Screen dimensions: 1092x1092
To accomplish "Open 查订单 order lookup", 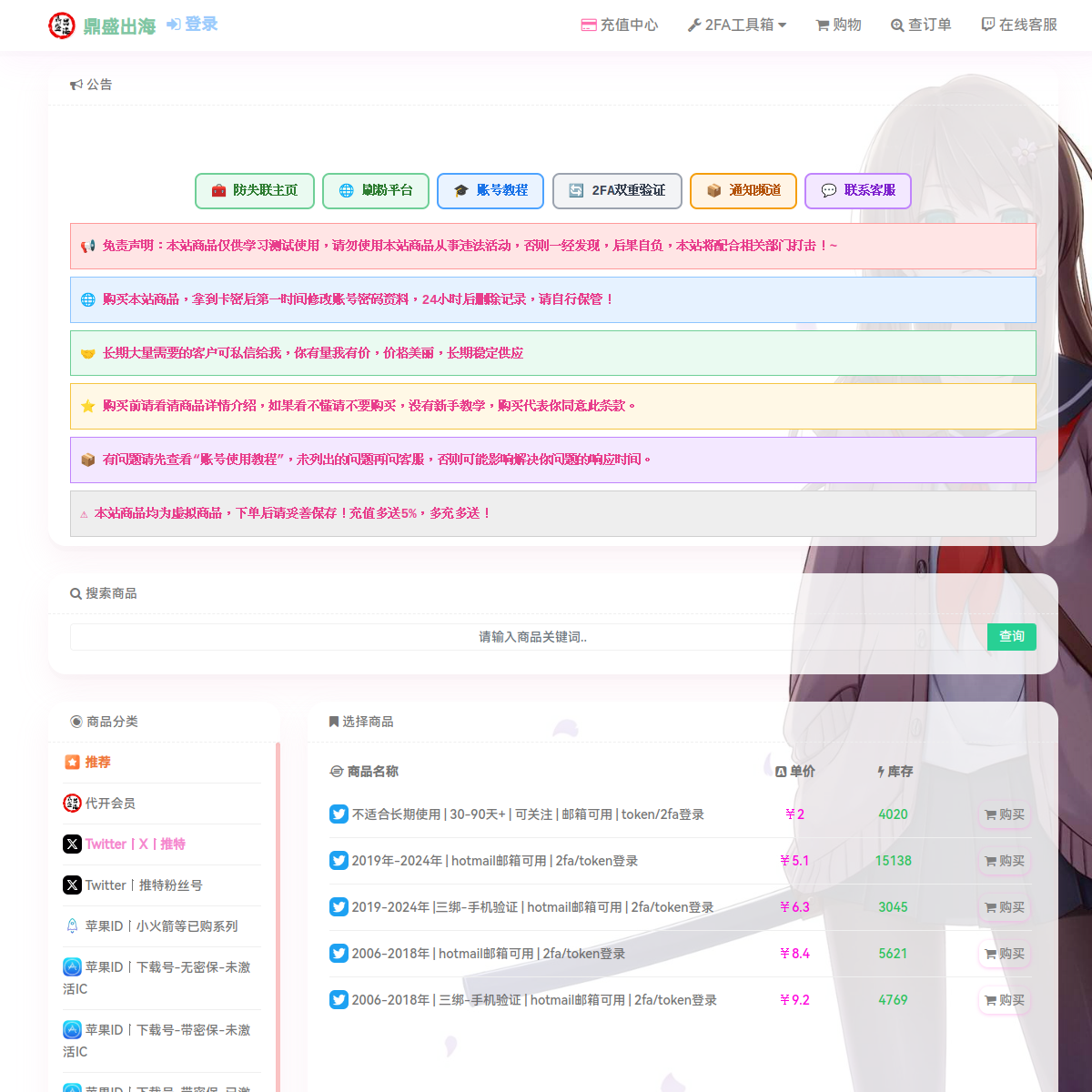I will [x=921, y=25].
